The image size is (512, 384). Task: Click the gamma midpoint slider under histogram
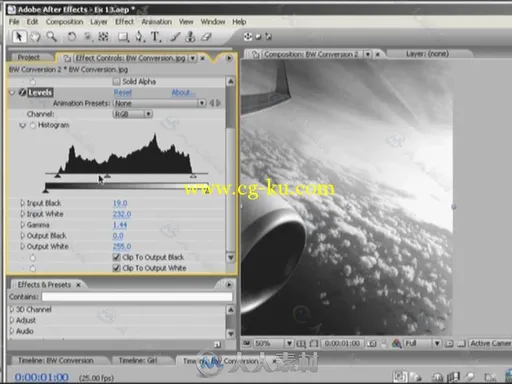[107, 175]
